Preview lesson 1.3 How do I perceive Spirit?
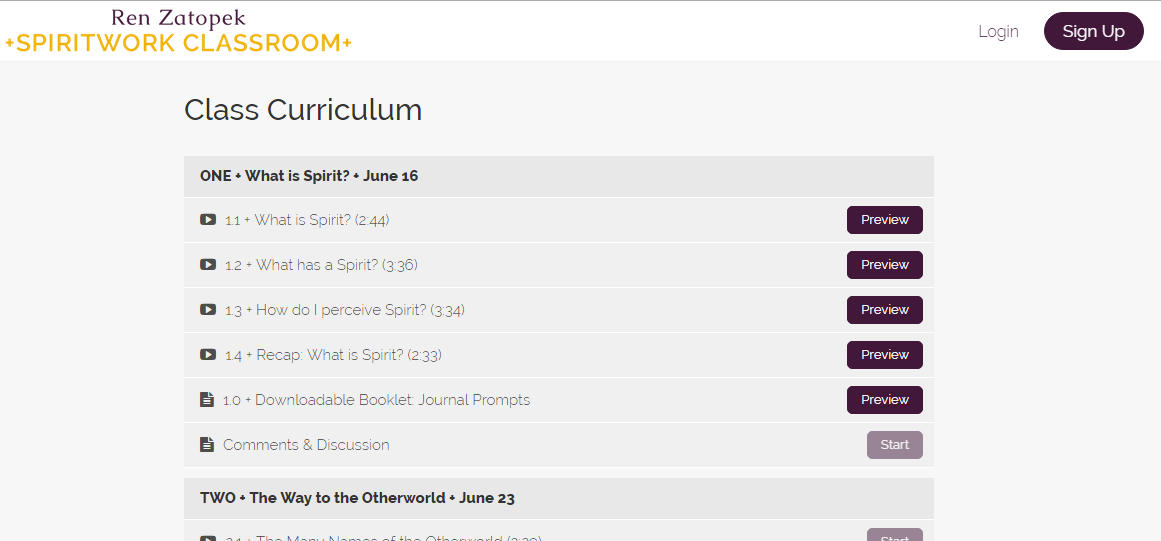1161x541 pixels. (x=885, y=310)
